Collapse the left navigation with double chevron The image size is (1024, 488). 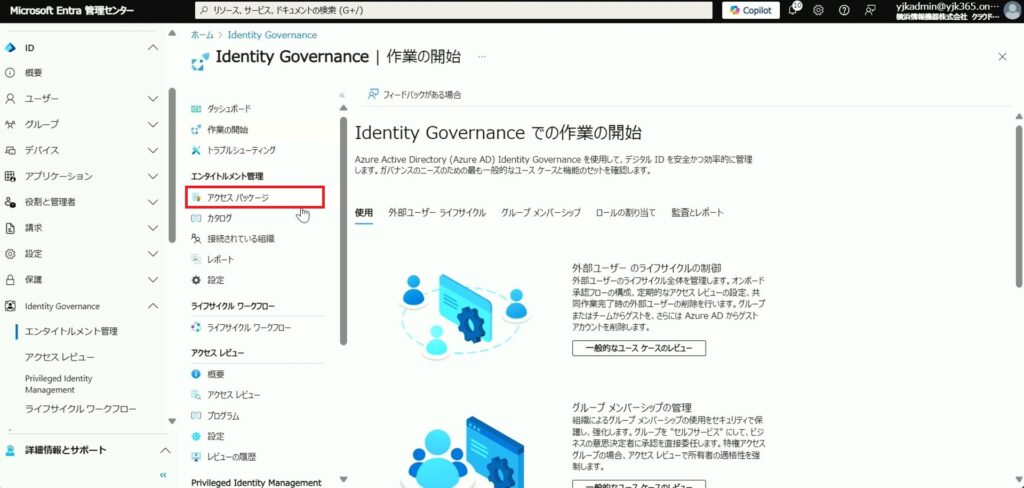pos(163,475)
